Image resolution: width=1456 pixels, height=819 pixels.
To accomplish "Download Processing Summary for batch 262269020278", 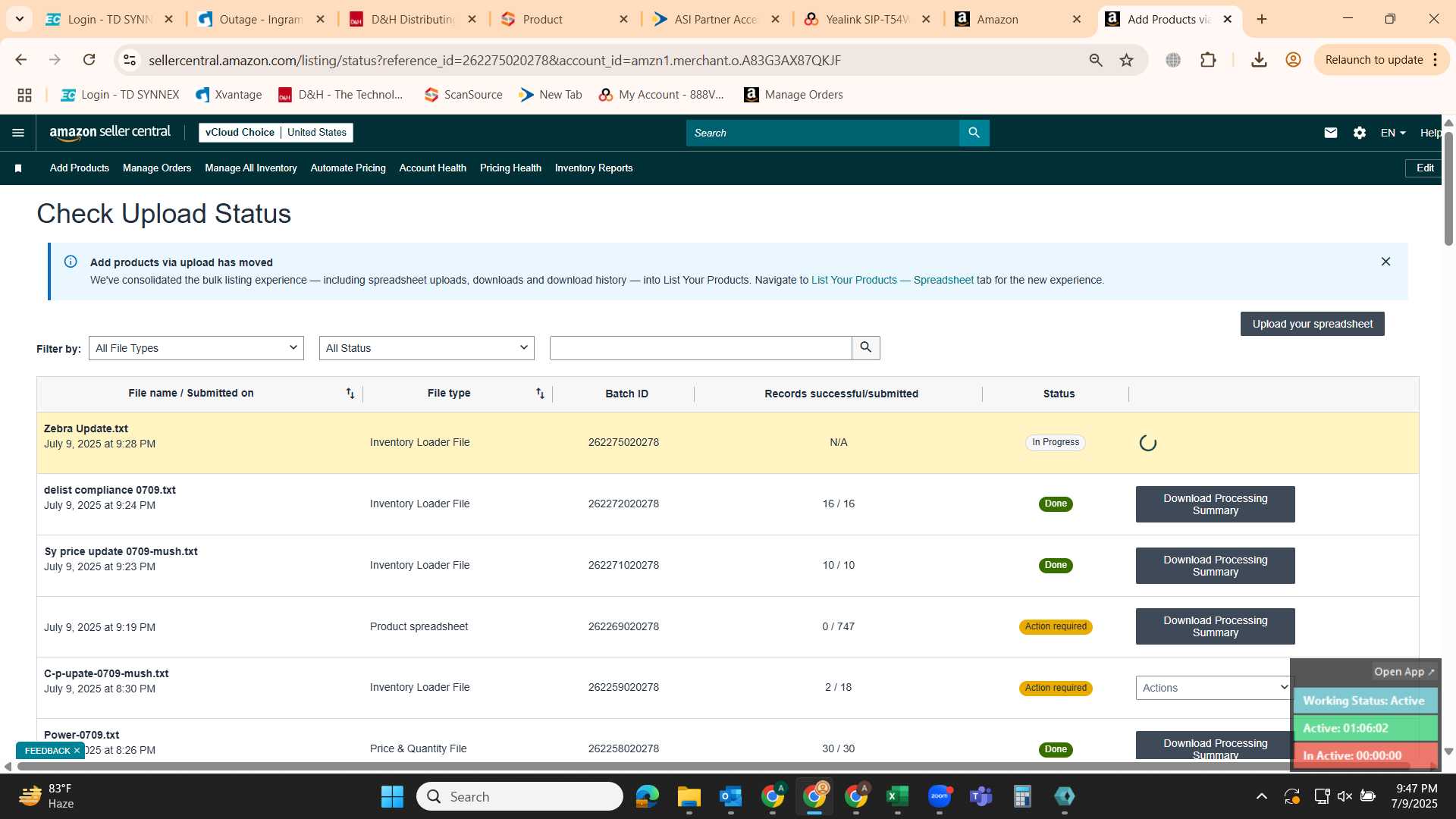I will point(1215,626).
